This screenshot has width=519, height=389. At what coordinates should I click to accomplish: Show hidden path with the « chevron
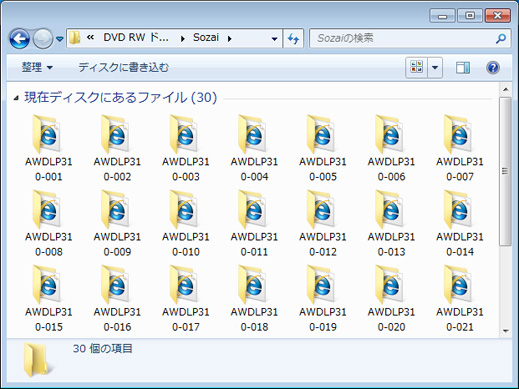tap(90, 37)
